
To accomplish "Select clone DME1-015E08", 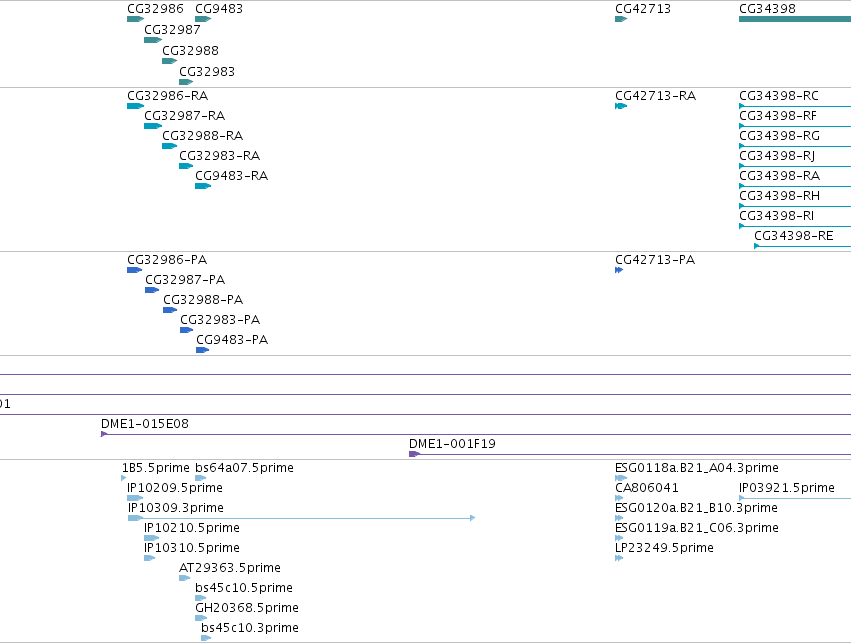I will point(475,434).
